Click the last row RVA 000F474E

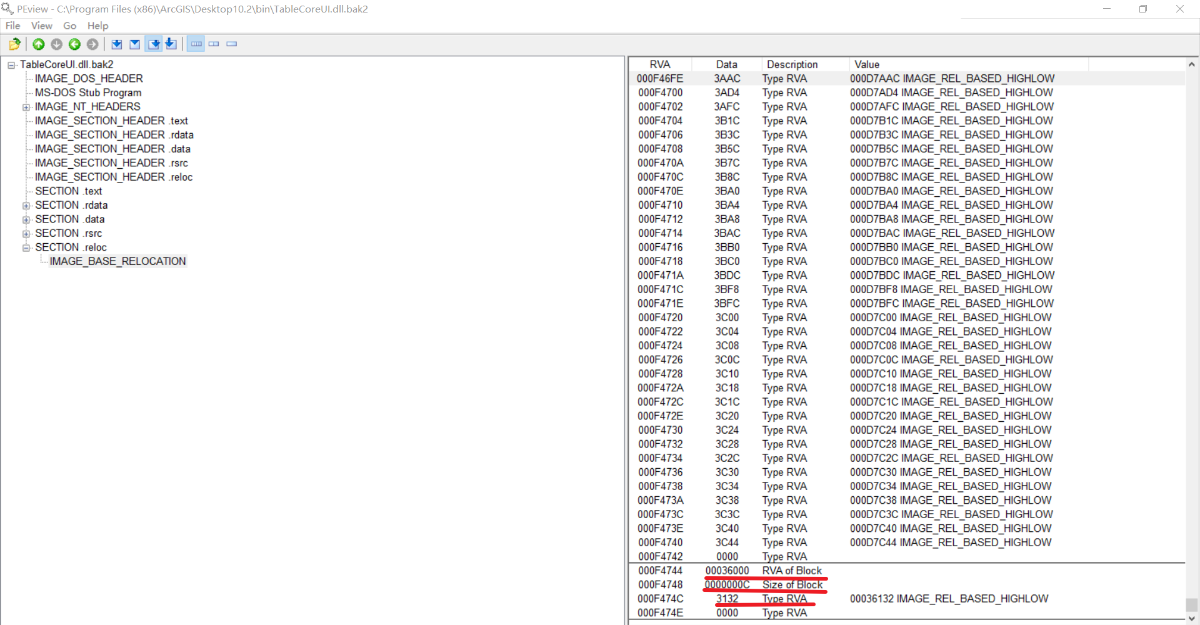(x=906, y=612)
